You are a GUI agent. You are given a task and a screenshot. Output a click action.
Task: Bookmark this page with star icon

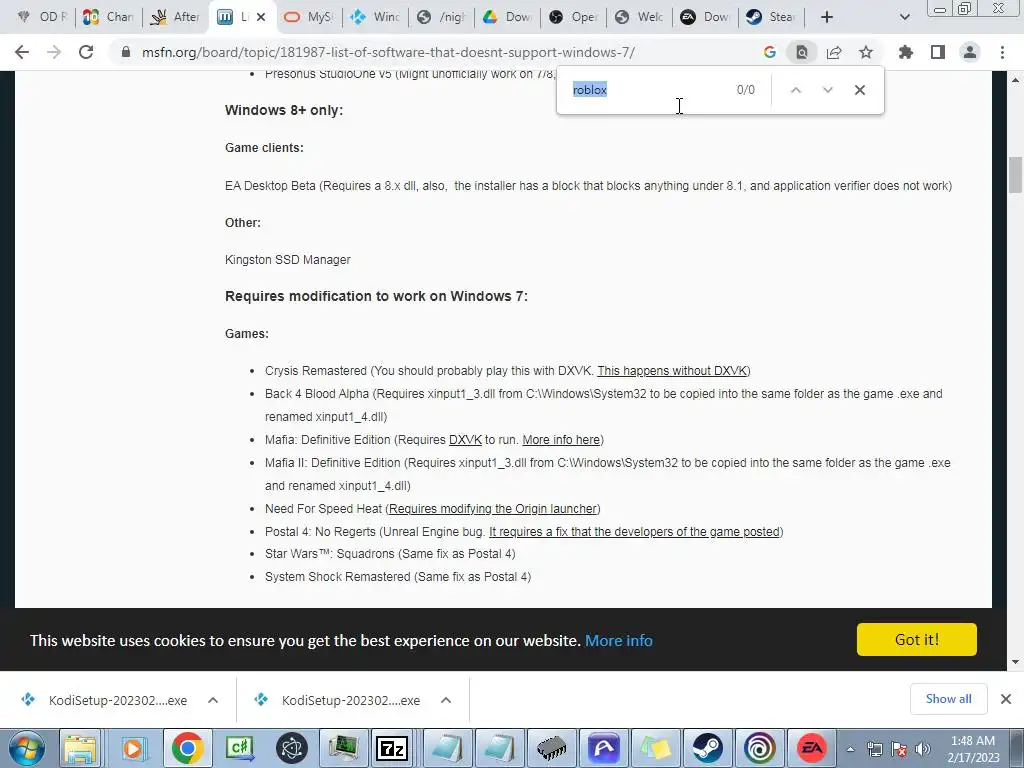[866, 52]
